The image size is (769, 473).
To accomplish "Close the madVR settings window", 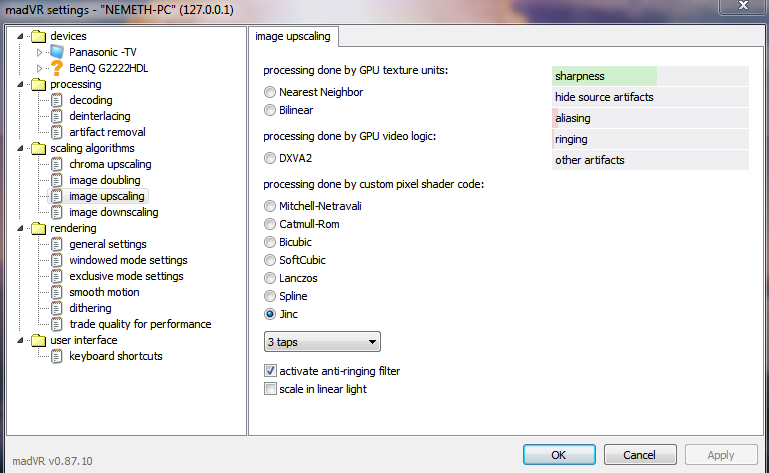I will click(x=743, y=5).
